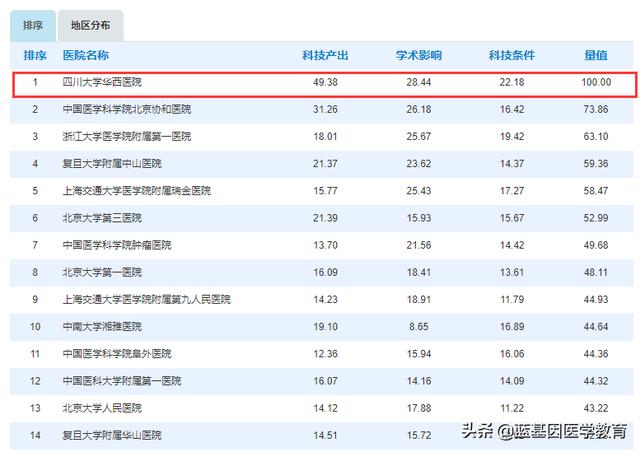Viewport: 640px width, 452px height.
Task: Select hospital 中国医科大学附属第一医院
Action: click(122, 381)
